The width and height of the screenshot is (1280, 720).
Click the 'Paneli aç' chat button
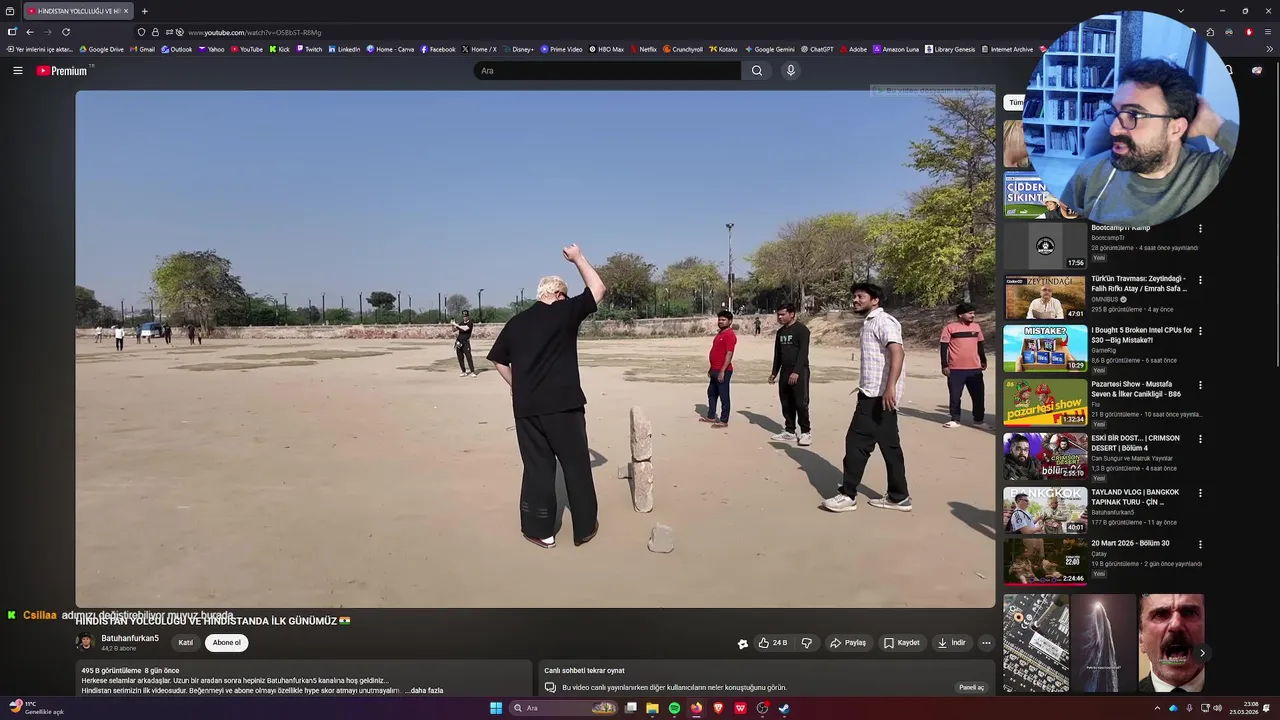click(x=972, y=687)
